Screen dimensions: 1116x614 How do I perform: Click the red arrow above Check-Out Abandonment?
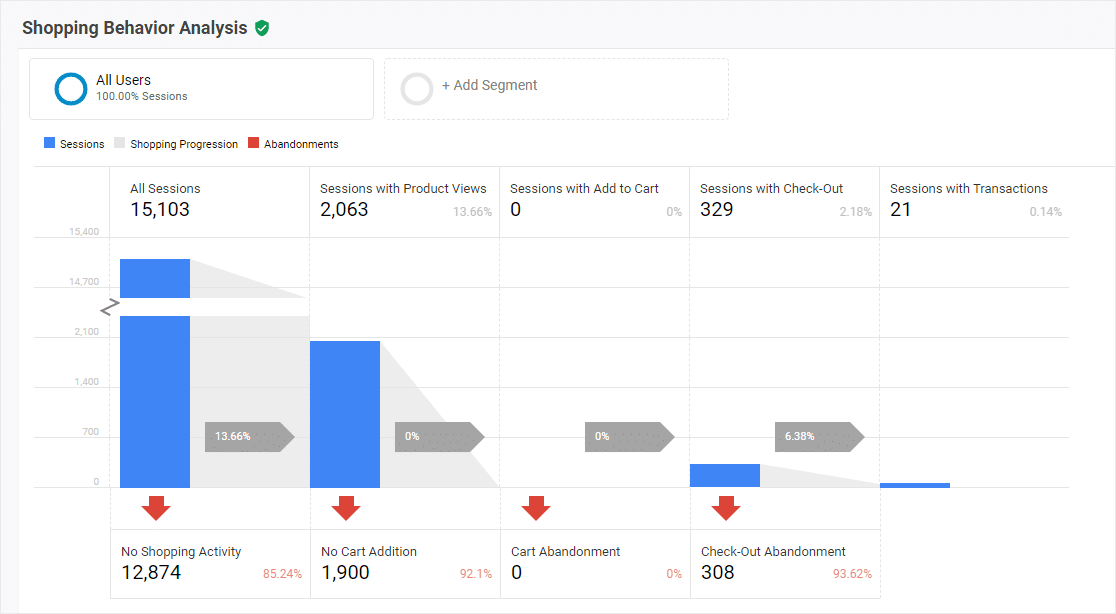[x=726, y=508]
